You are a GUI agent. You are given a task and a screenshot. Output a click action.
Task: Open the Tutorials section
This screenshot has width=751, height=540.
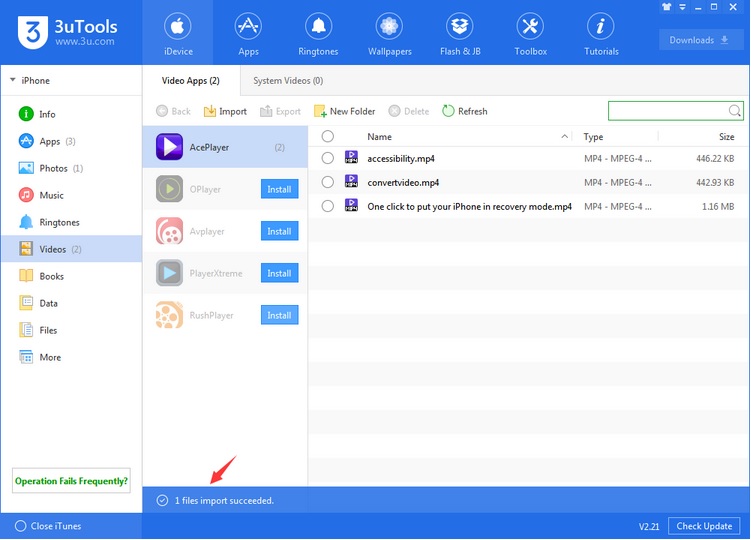[x=601, y=33]
